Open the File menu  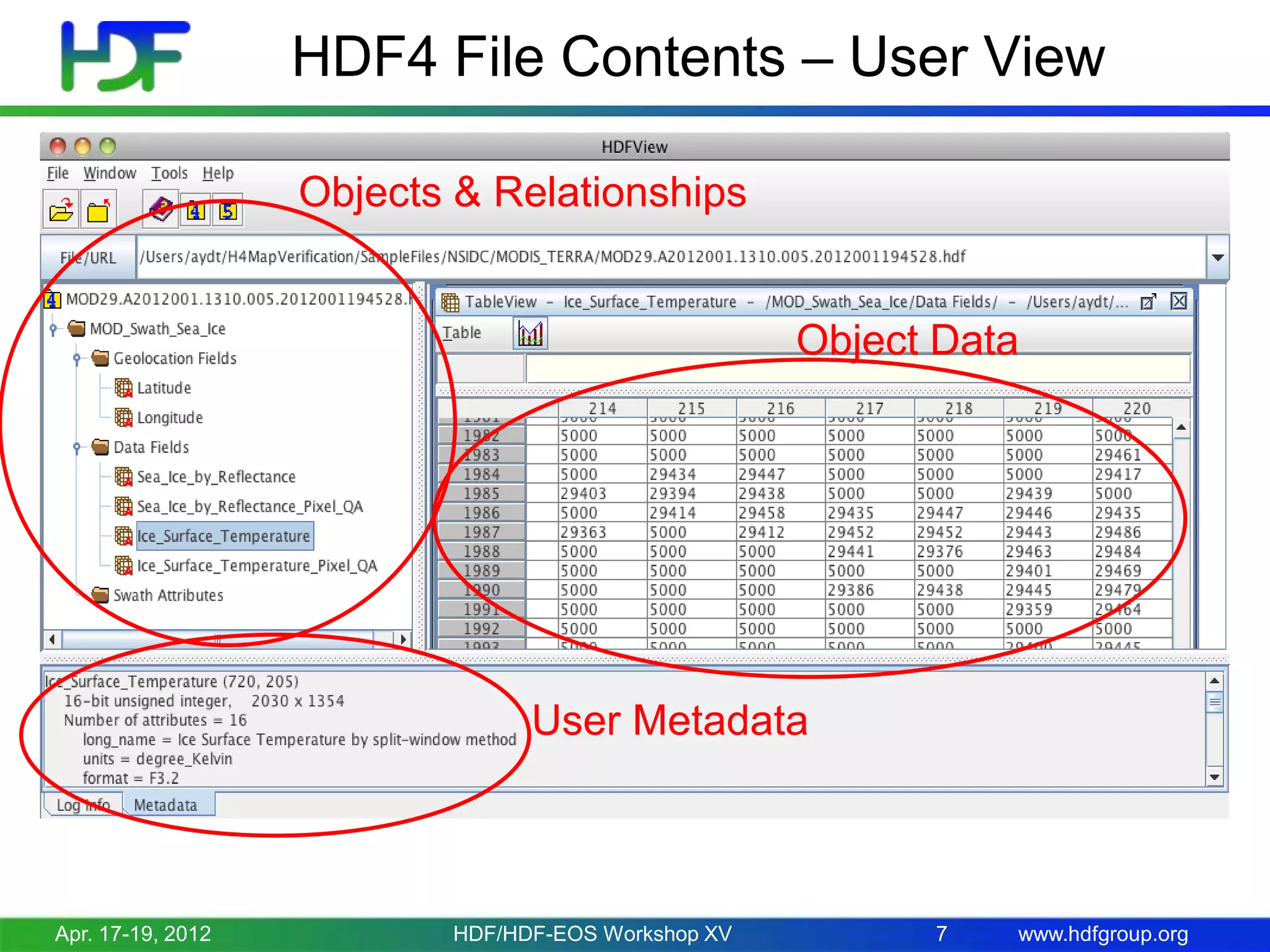tap(58, 174)
